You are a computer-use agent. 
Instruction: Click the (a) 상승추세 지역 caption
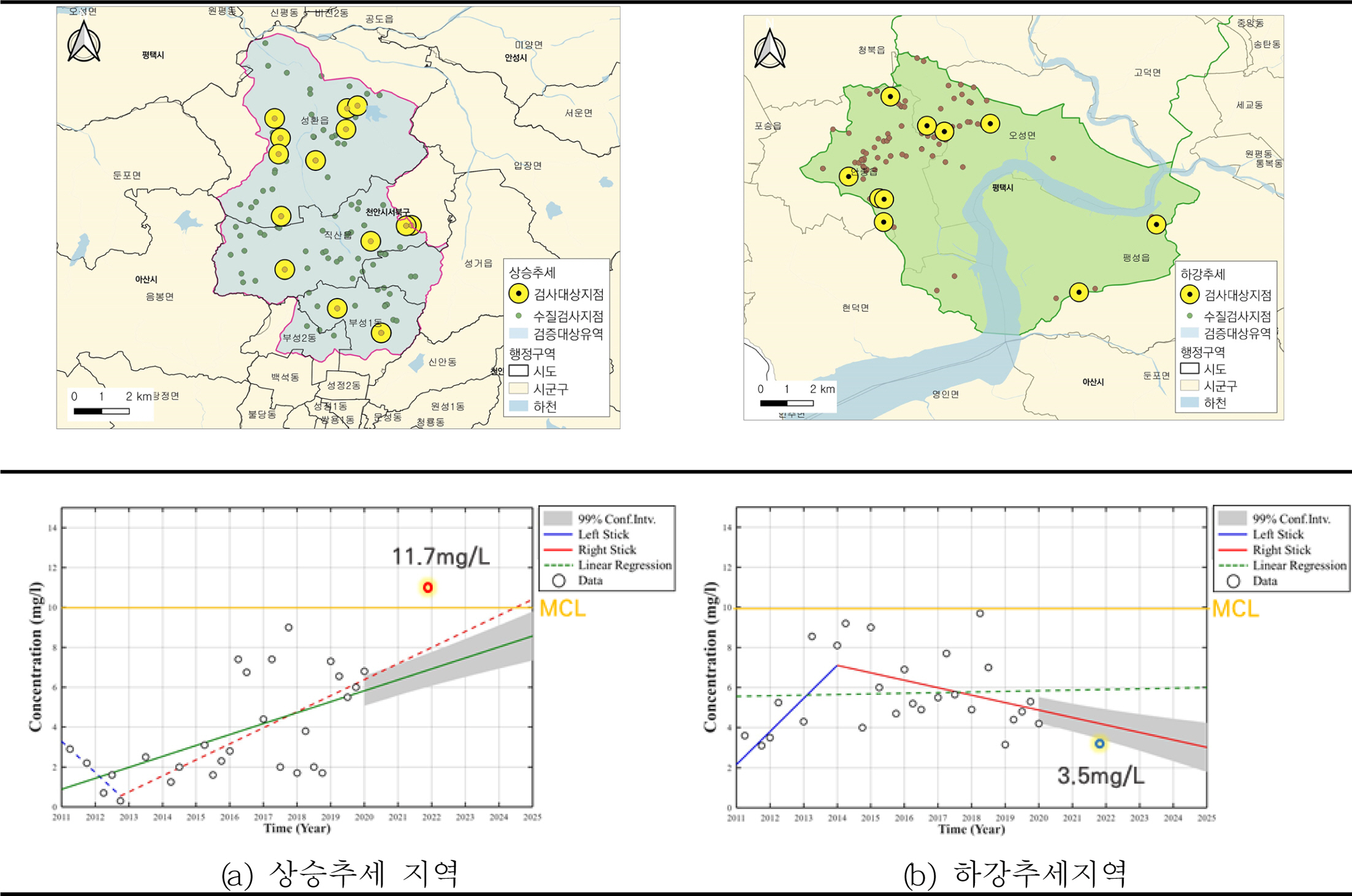point(340,875)
